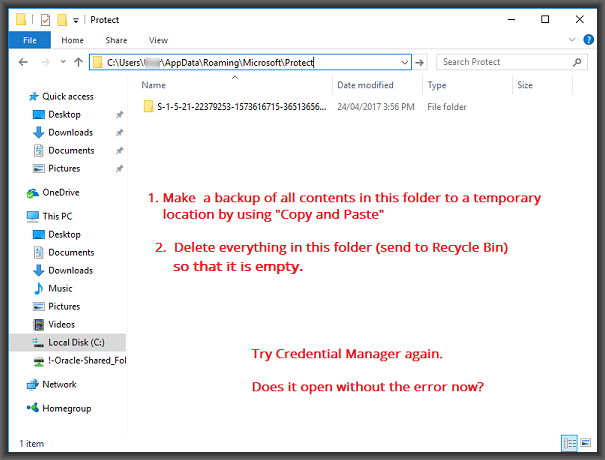
Task: Click inside the Search Protect field
Action: 500,62
